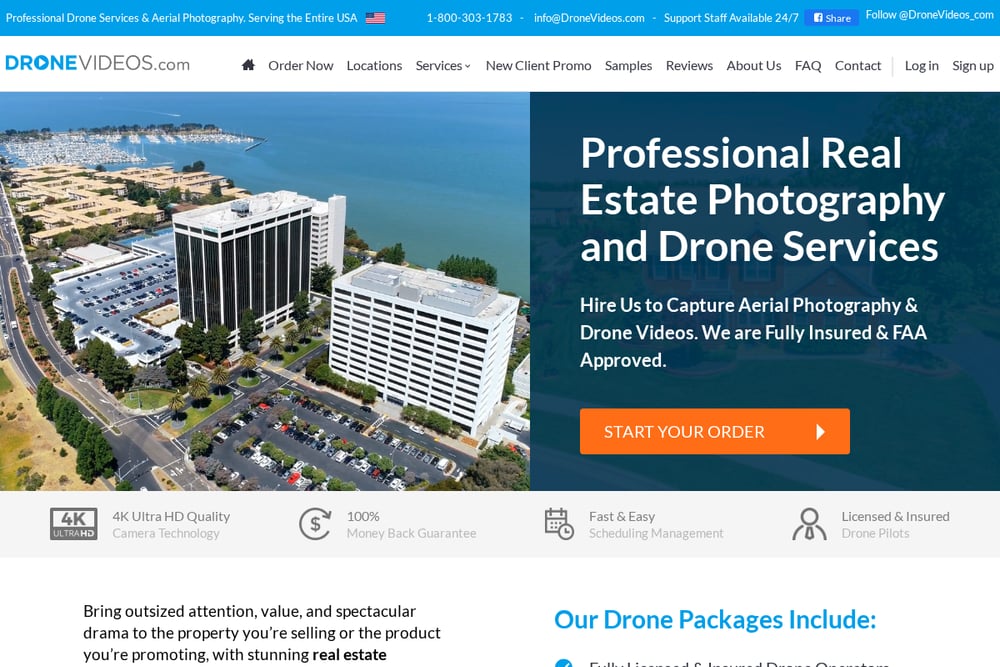View the Samples page
1000x667 pixels.
click(x=628, y=66)
